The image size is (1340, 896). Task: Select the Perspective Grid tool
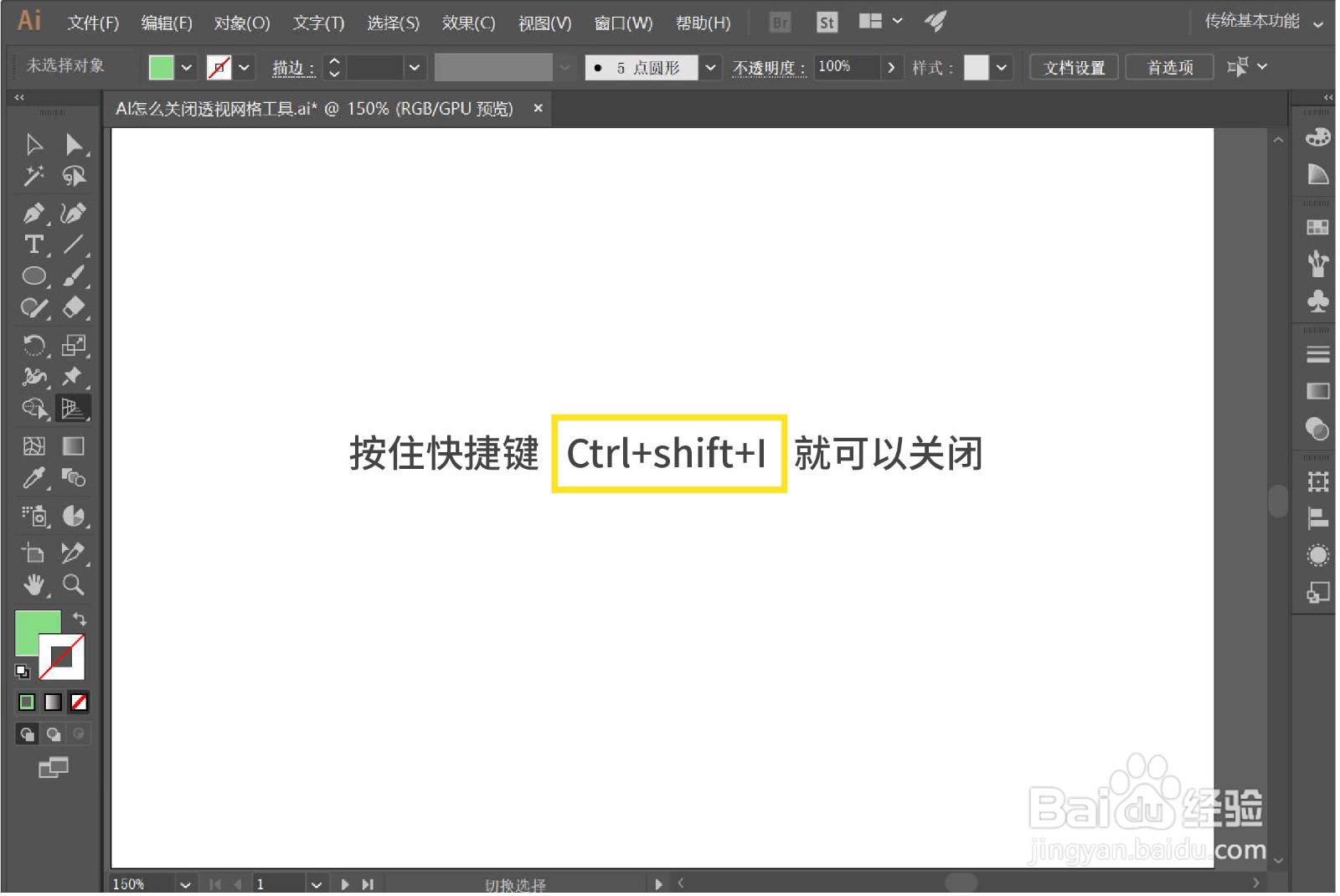[x=74, y=409]
